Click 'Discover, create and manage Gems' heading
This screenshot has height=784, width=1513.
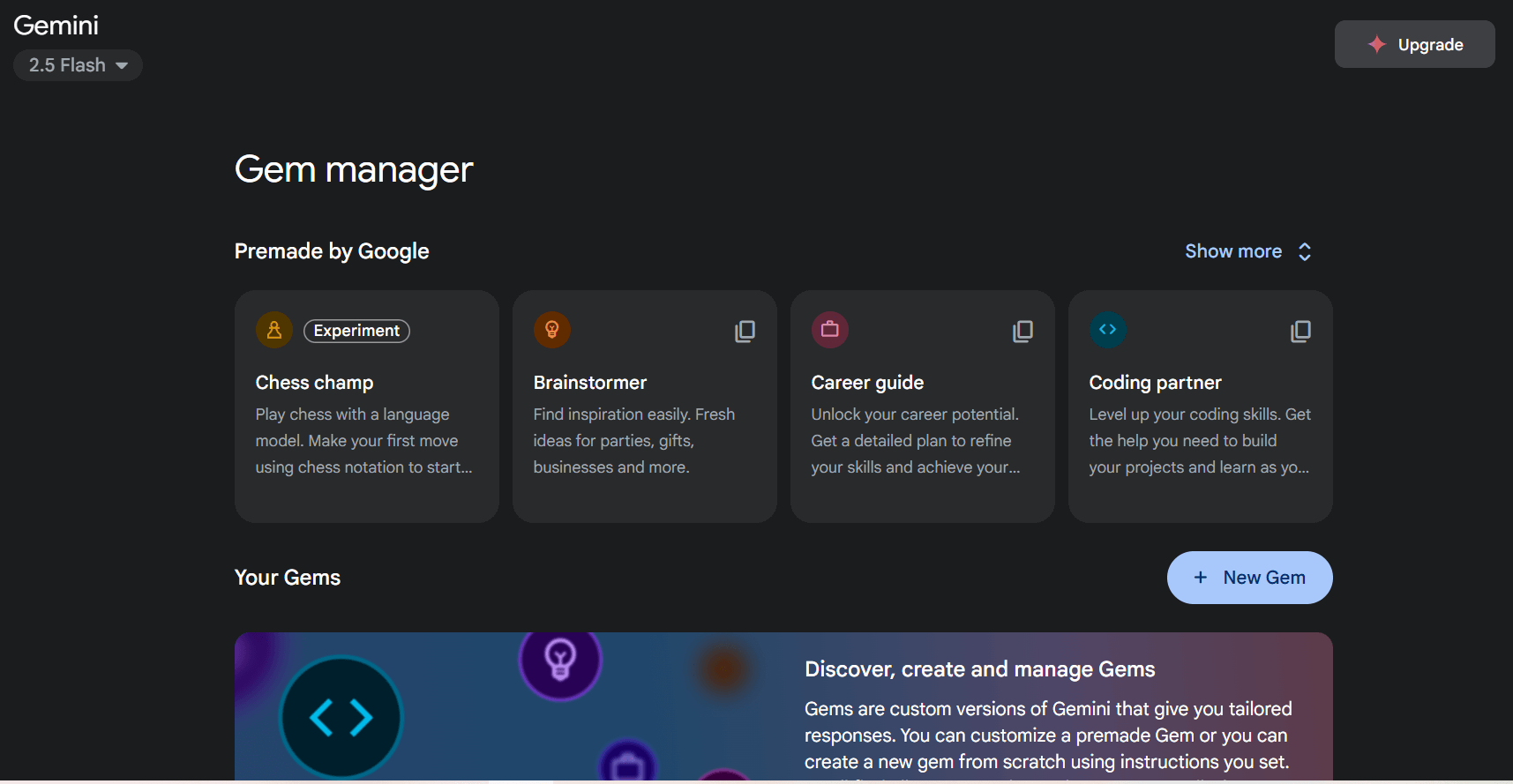[x=979, y=669]
